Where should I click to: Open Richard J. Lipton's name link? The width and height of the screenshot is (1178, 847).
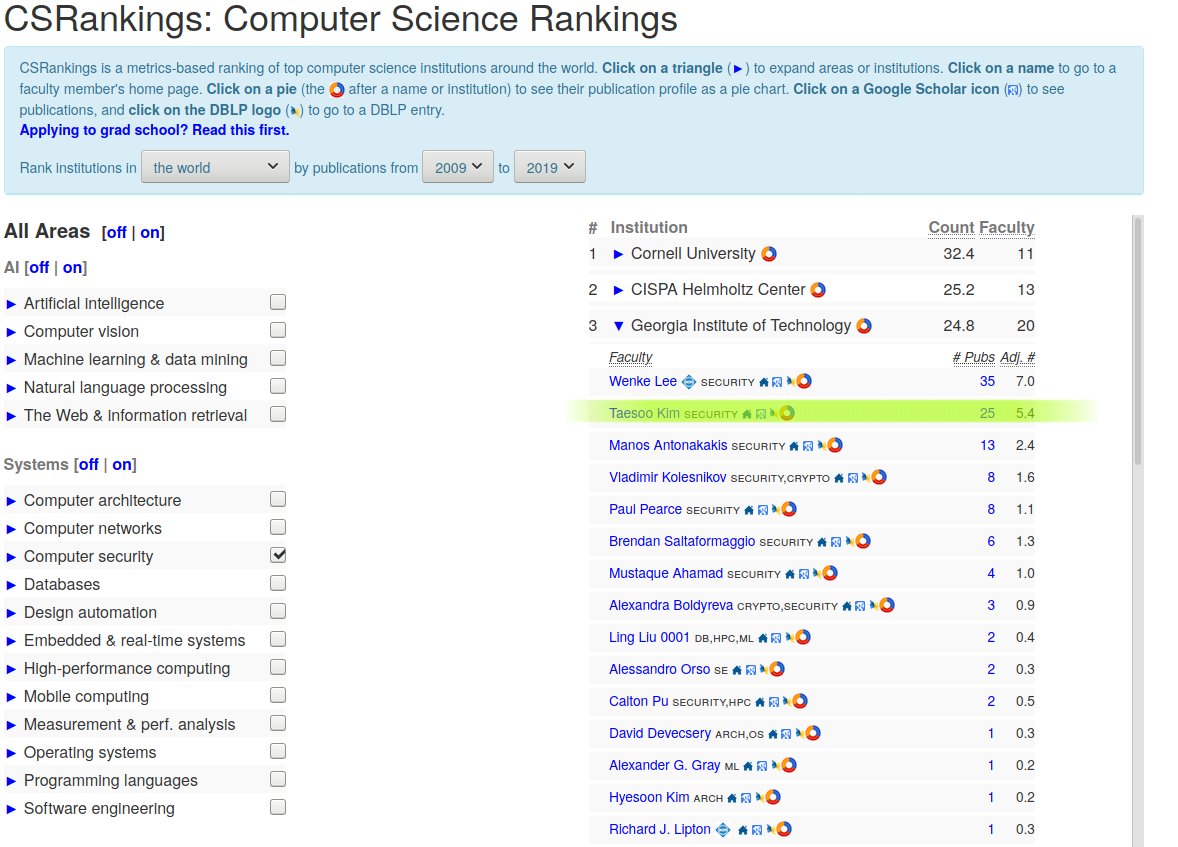coord(660,829)
